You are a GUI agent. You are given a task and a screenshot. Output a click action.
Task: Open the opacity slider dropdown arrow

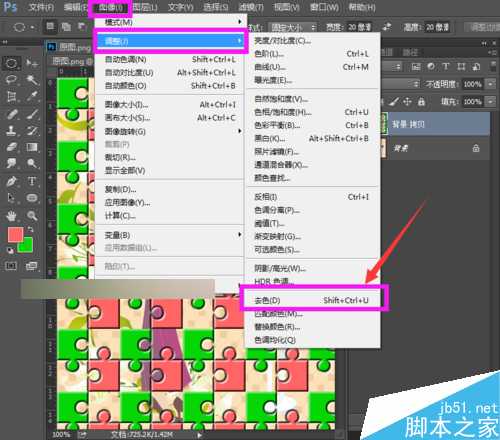point(490,84)
